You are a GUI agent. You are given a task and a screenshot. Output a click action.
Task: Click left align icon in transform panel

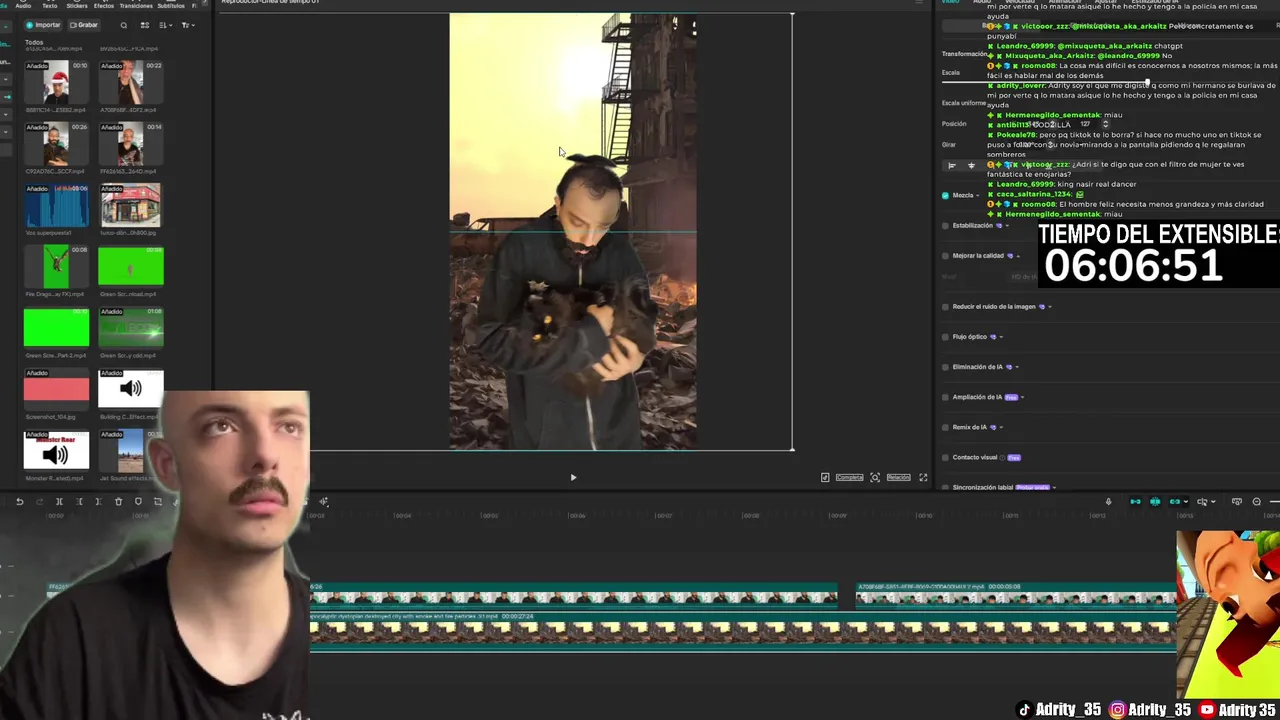[x=951, y=166]
